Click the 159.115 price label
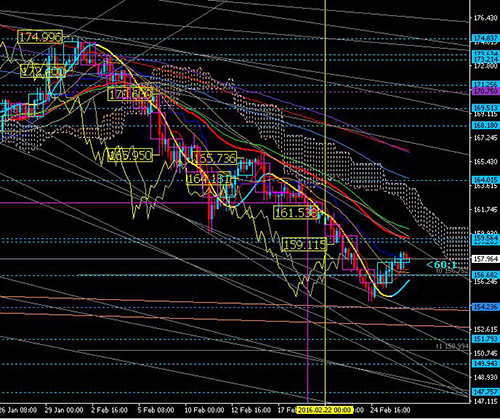This screenshot has width=500, height=419. pyautogui.click(x=304, y=244)
